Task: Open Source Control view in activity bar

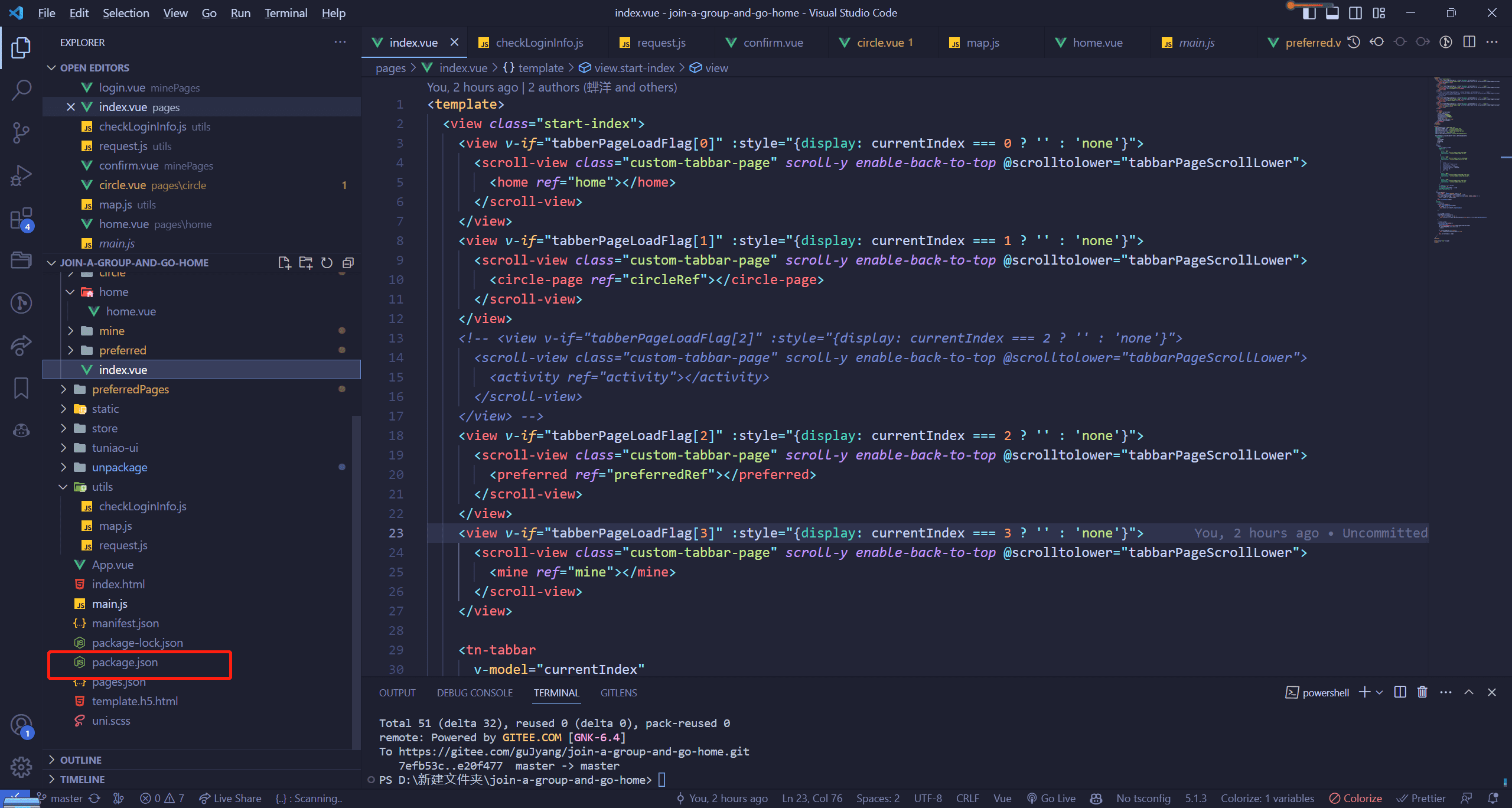Action: pyautogui.click(x=21, y=132)
